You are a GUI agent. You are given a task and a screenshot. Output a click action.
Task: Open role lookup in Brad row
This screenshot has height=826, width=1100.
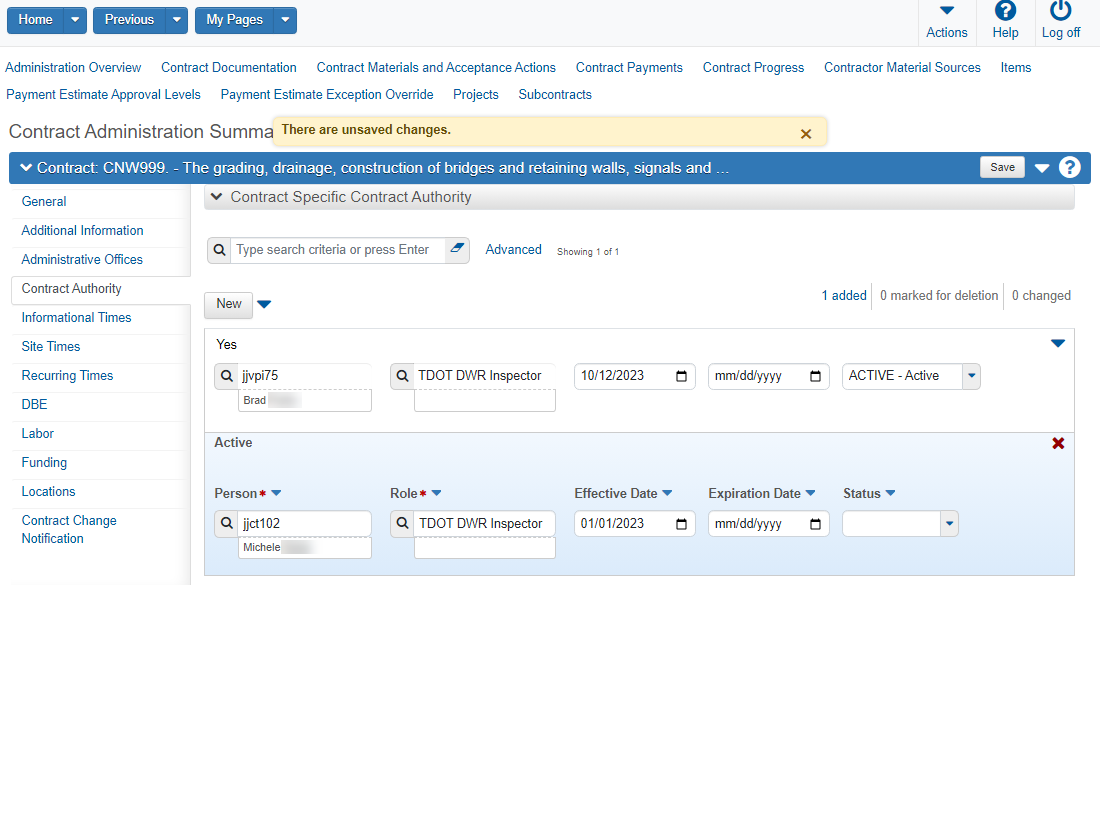point(402,376)
